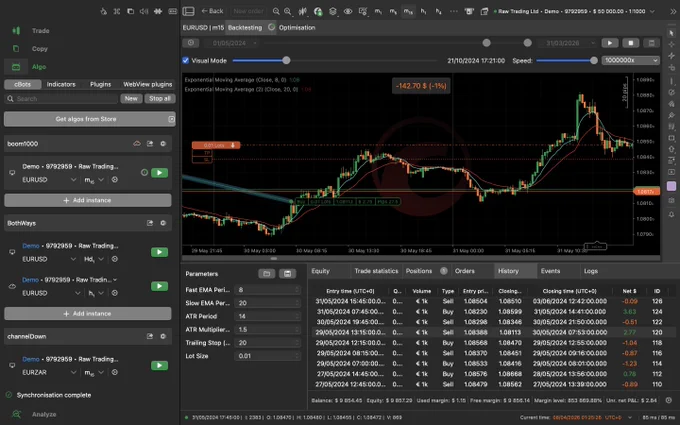Screen dimensions: 680x425
Task: Open the backtest end date dropdown
Action: click(x=566, y=43)
